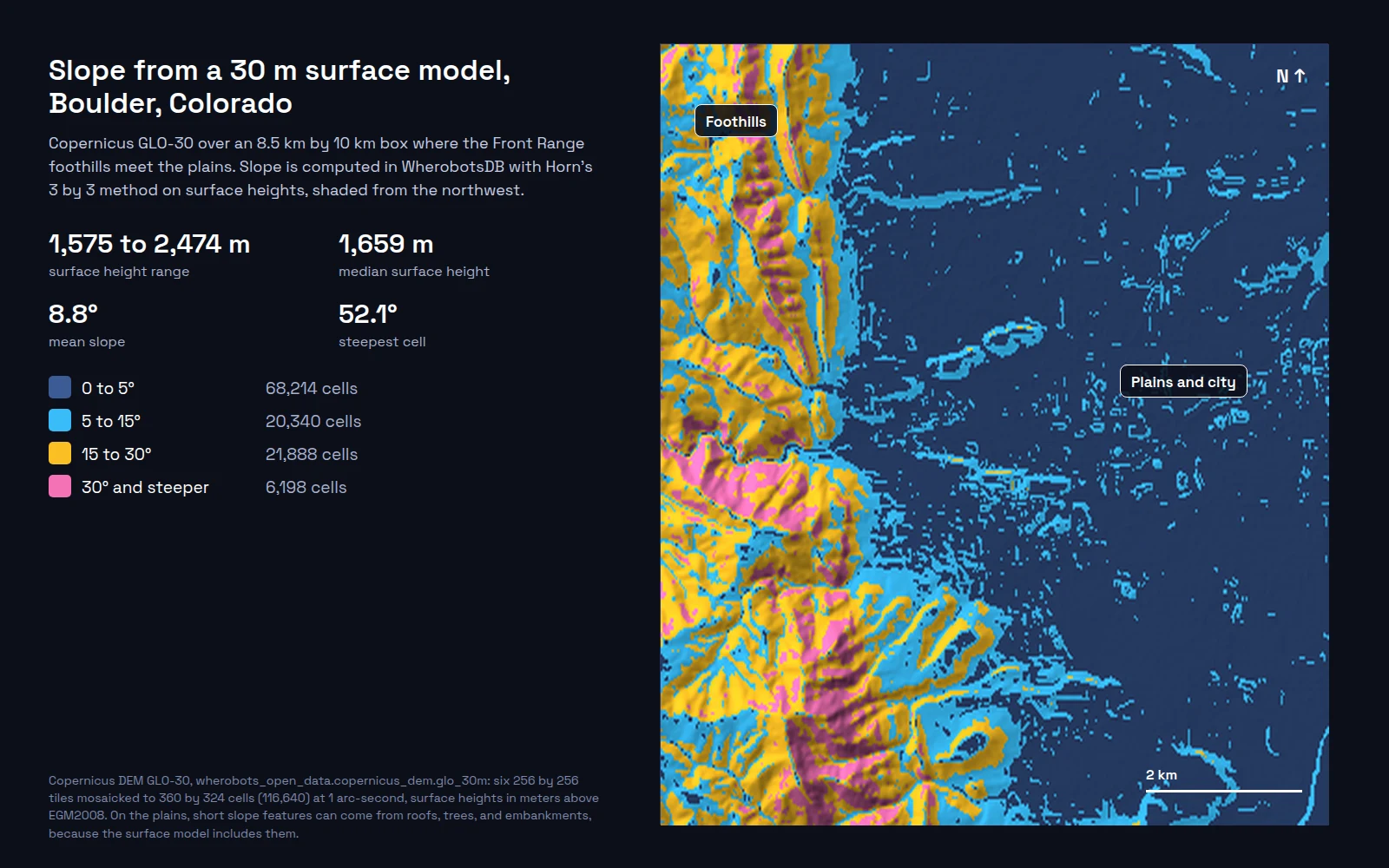Click the 5 to 15° light blue swatch
This screenshot has width=1389, height=868.
(x=60, y=420)
